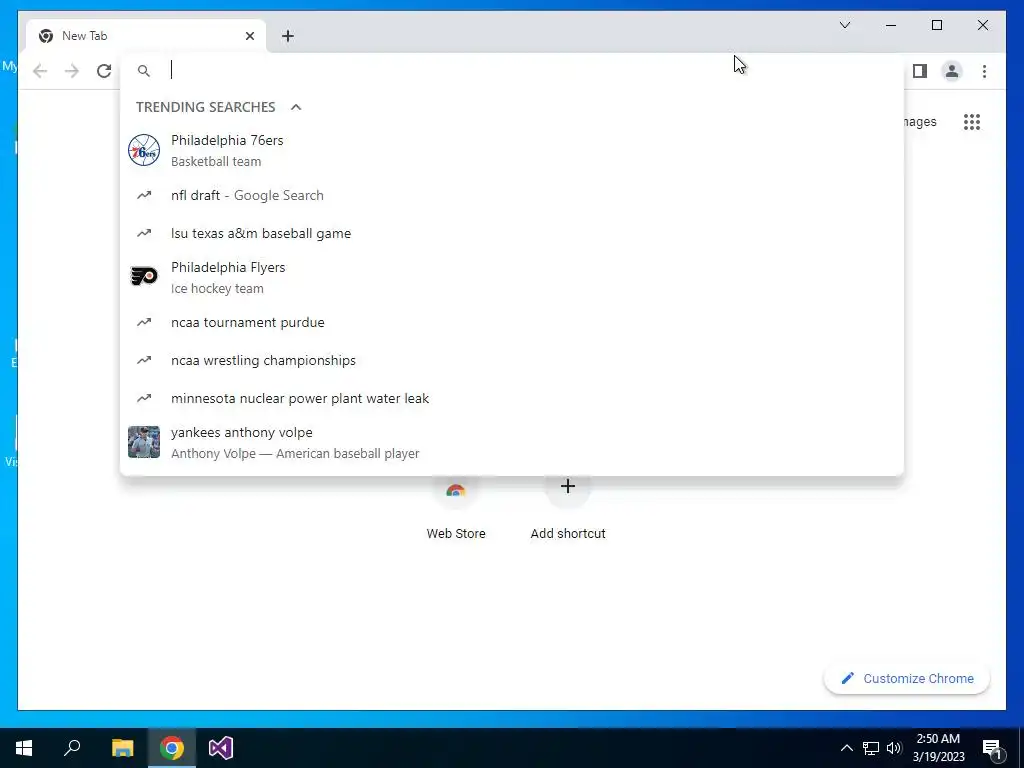Click the taskbar clock and date

pyautogui.click(x=938, y=748)
